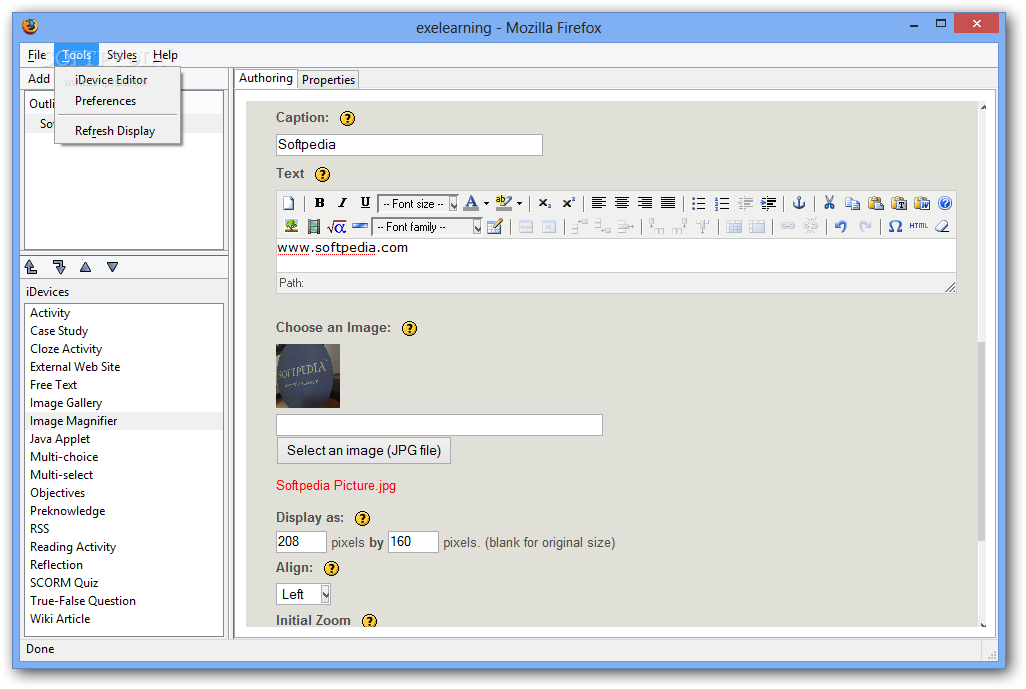Image resolution: width=1026 pixels, height=689 pixels.
Task: Open the Font size dropdown
Action: tap(418, 203)
